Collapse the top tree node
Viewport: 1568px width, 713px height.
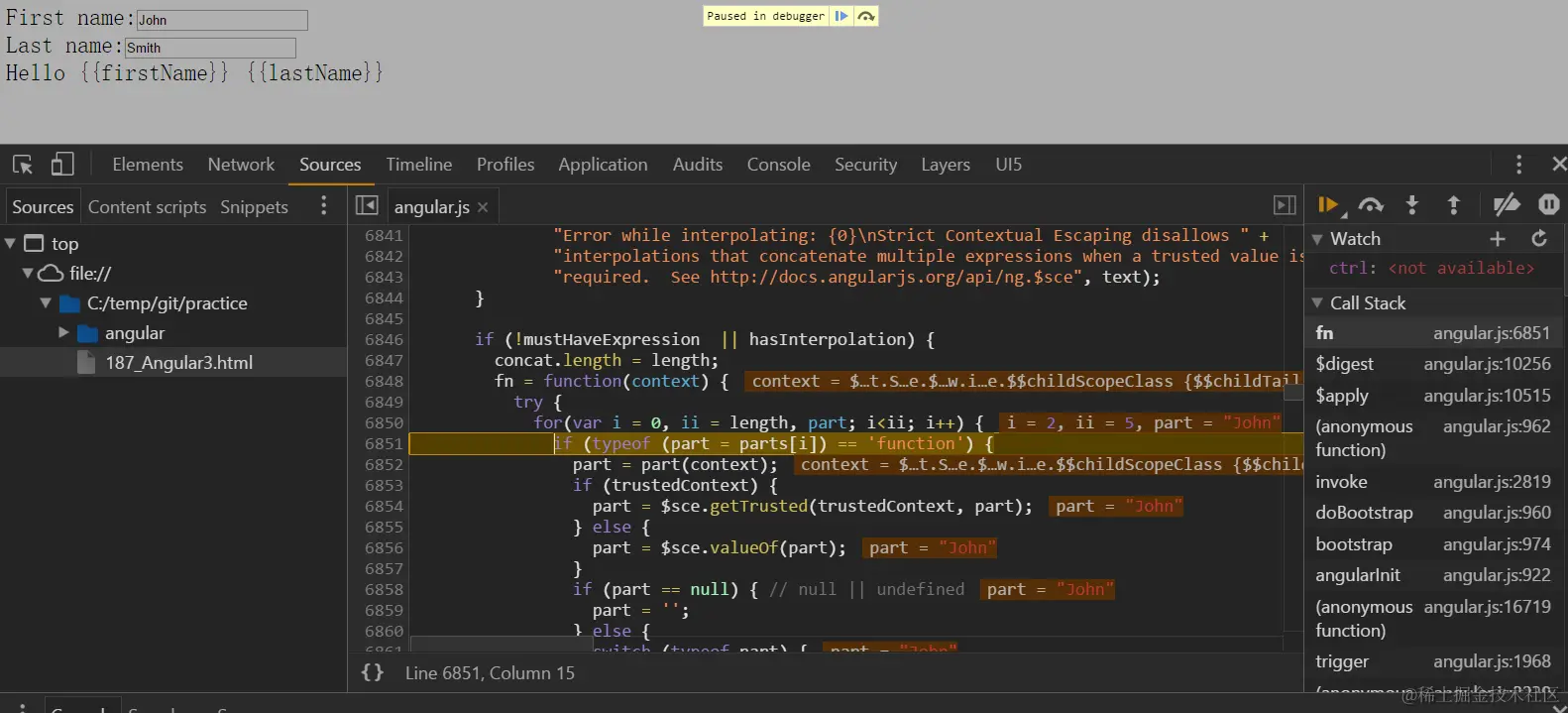point(10,243)
